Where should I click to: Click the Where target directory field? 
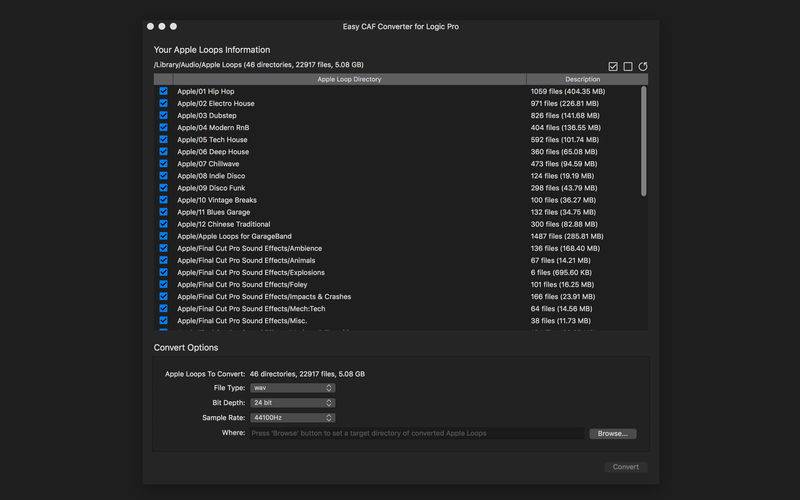pos(417,433)
